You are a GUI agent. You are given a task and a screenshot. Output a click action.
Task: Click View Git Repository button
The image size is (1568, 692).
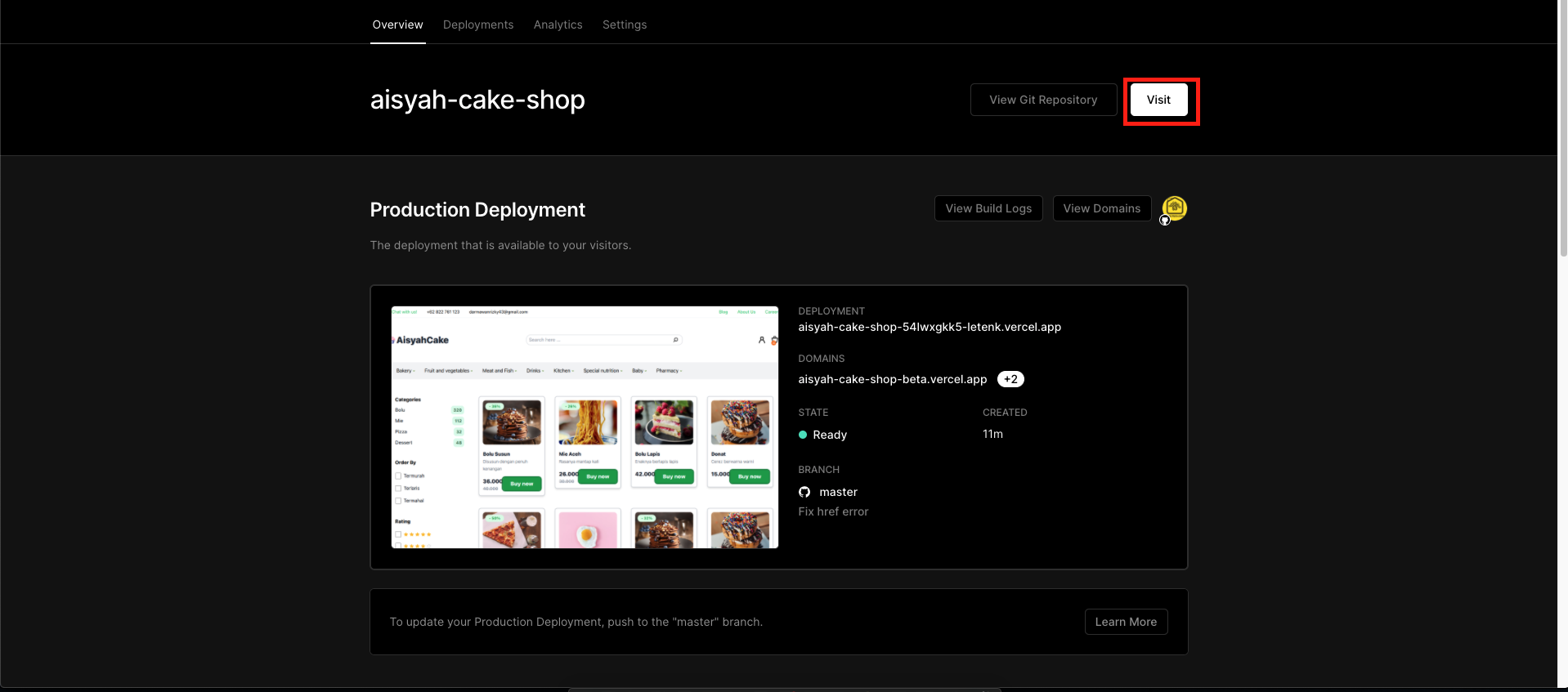click(1043, 100)
